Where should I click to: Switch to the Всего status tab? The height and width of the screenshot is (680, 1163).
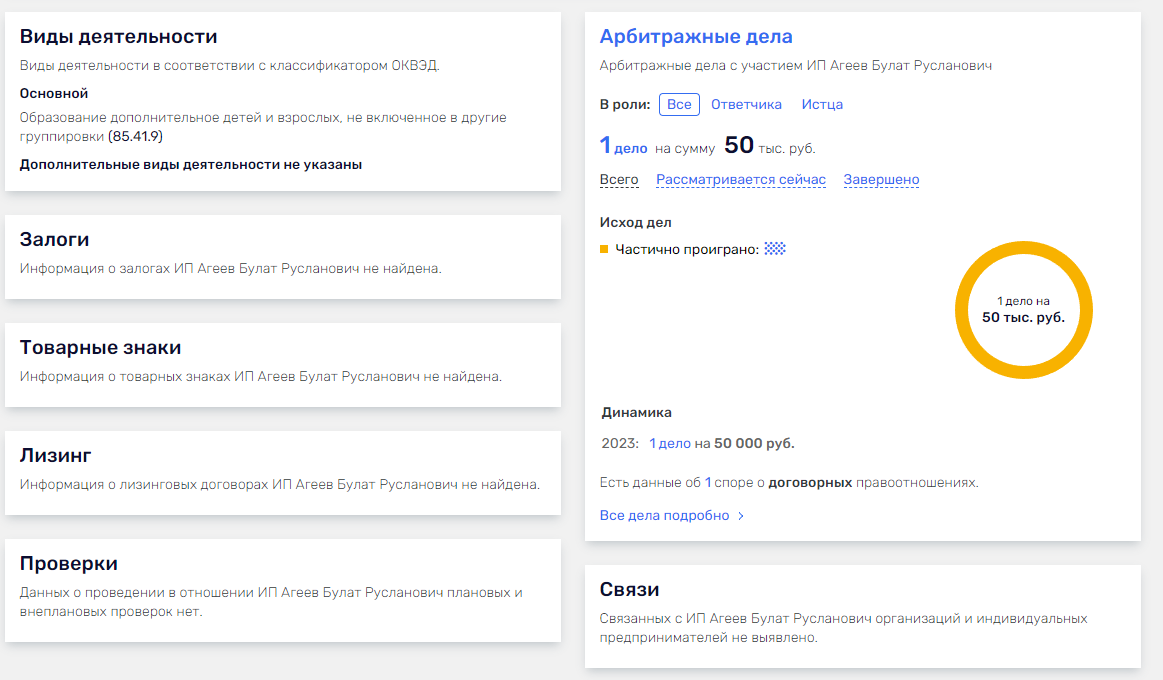click(x=618, y=180)
